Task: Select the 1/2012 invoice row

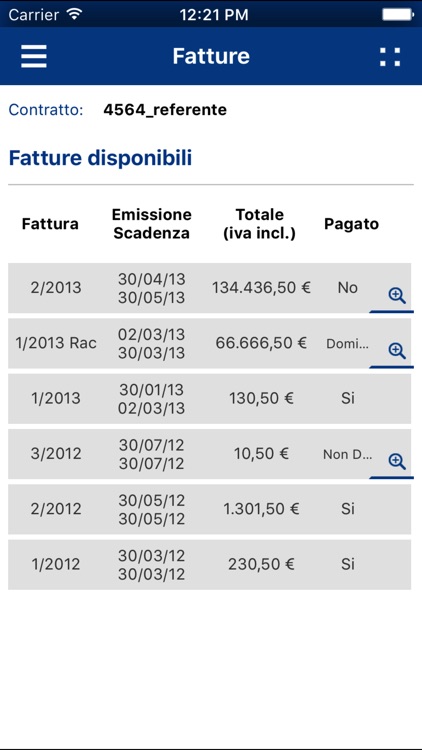Action: pyautogui.click(x=209, y=564)
